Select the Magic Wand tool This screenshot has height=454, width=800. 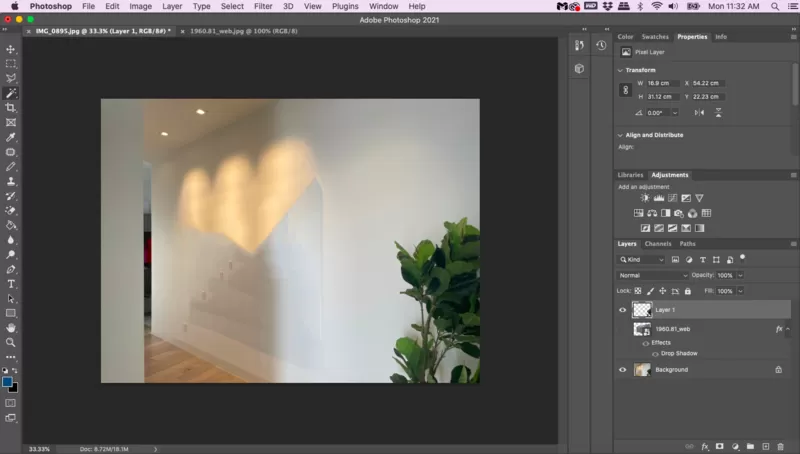[11, 93]
